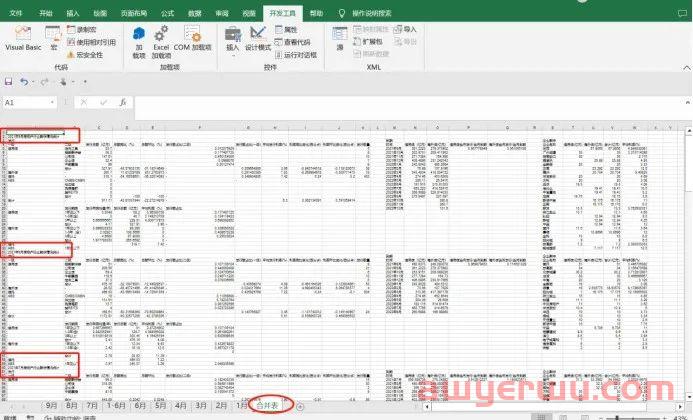Screen dimensions: 693x420
Task: Click XML 扩展包 expansion packs
Action: (368, 41)
